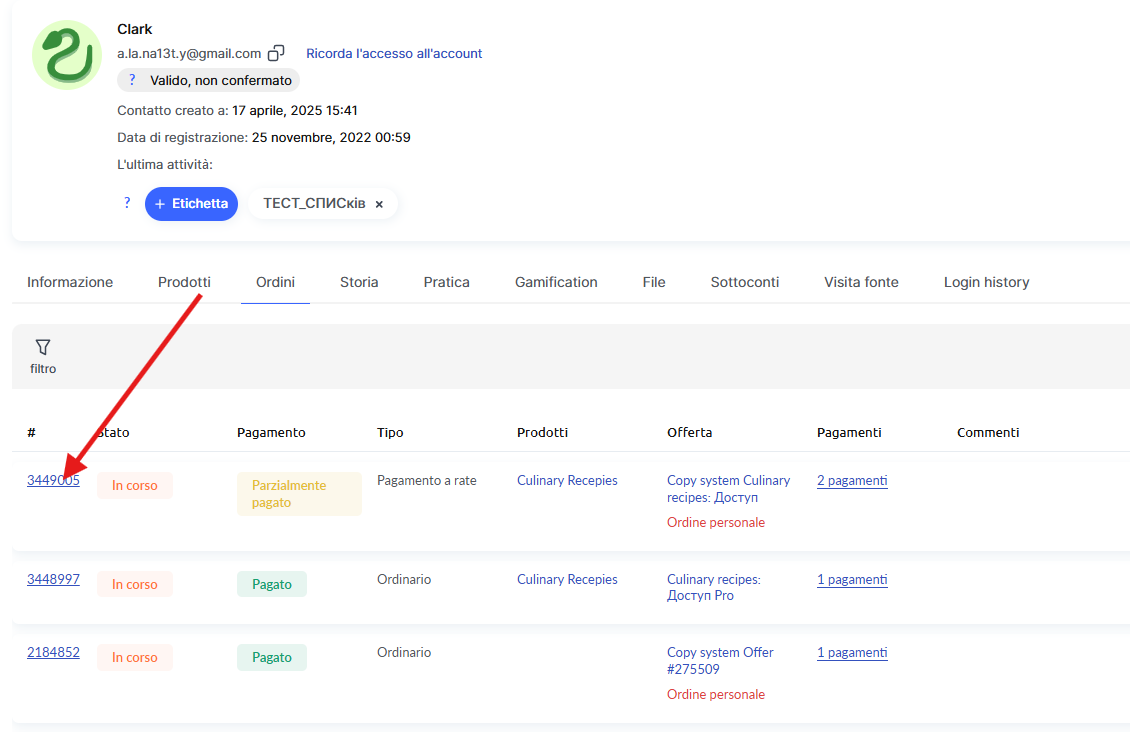The image size is (1130, 732).
Task: Remove the ТЕСТ_СПИСків tag
Action: (x=379, y=204)
